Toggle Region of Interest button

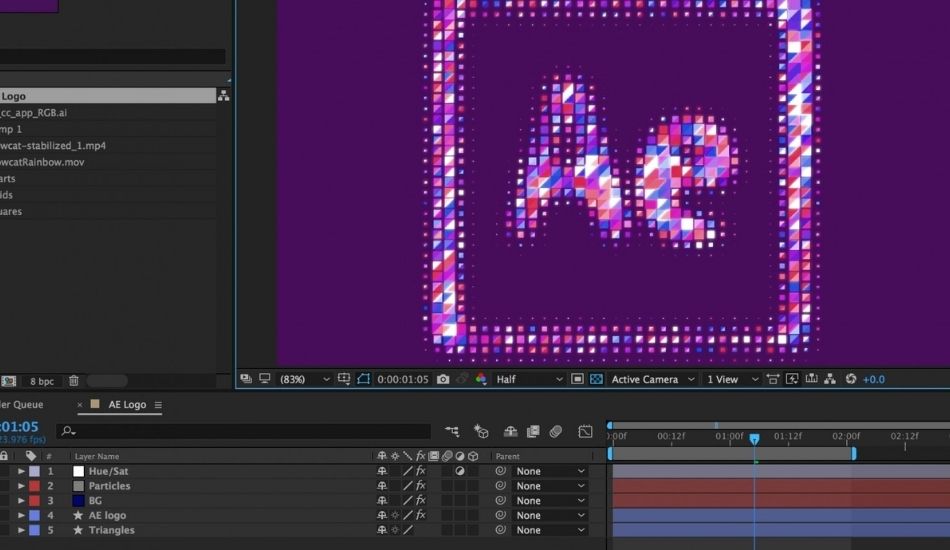click(x=363, y=380)
